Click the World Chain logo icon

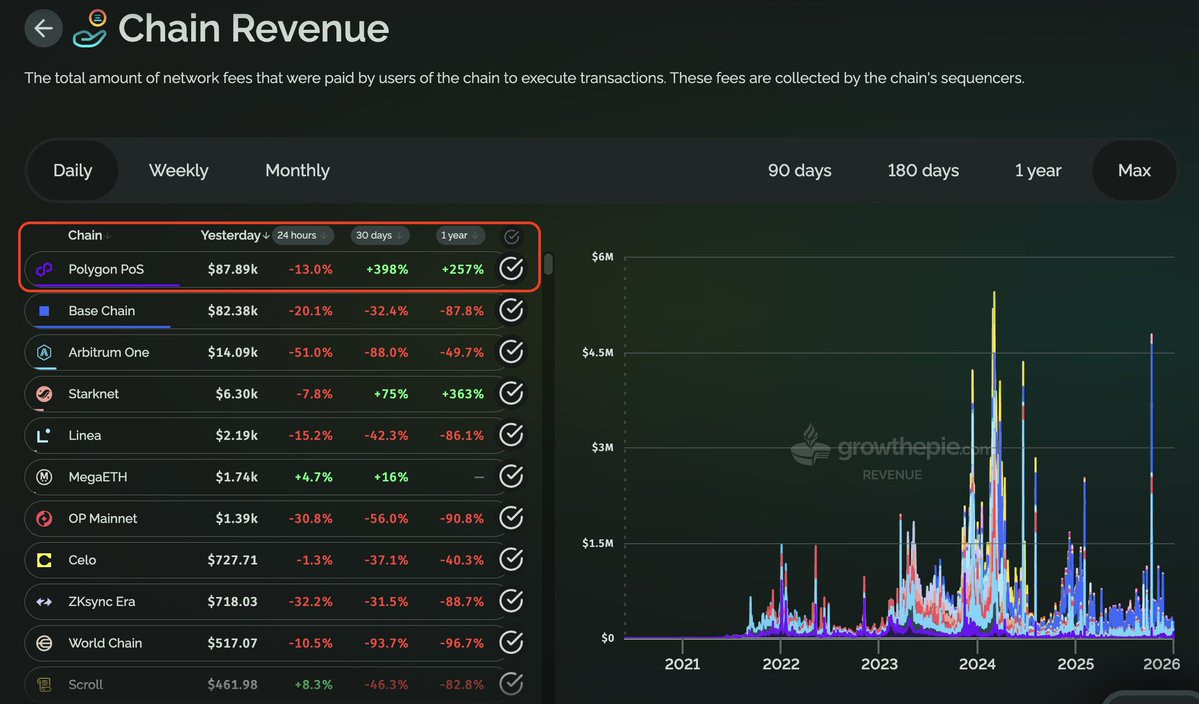pos(44,643)
